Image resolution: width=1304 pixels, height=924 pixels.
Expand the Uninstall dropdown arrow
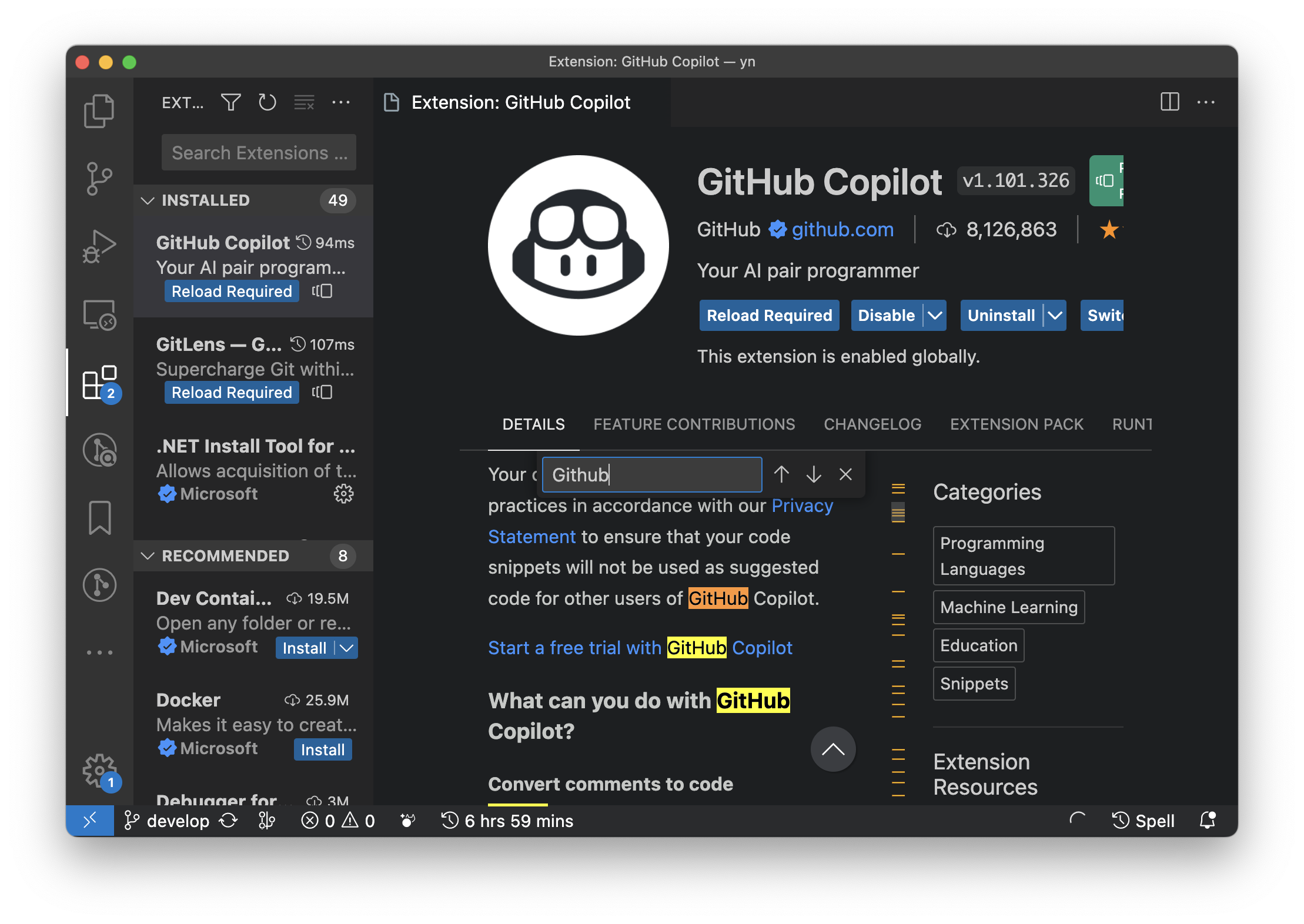point(1055,316)
